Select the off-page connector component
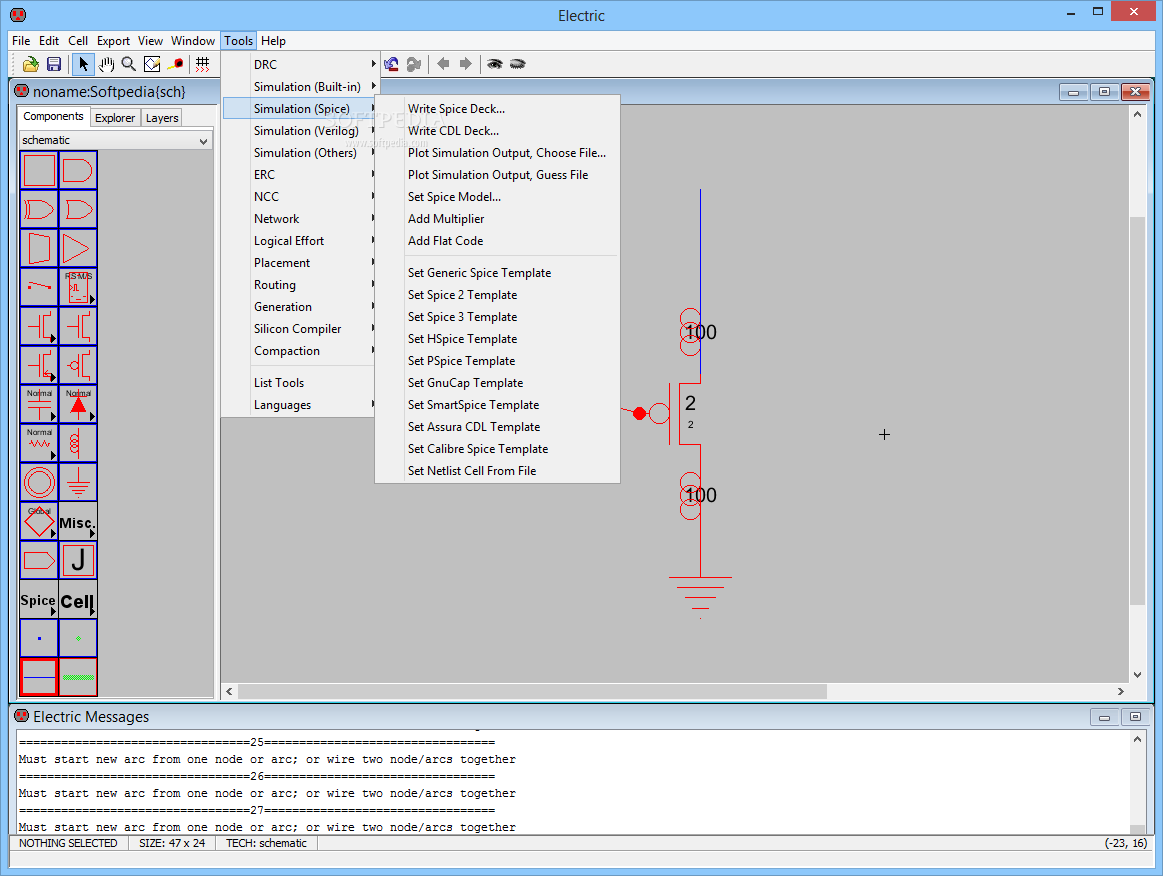The width and height of the screenshot is (1163, 876). click(39, 560)
